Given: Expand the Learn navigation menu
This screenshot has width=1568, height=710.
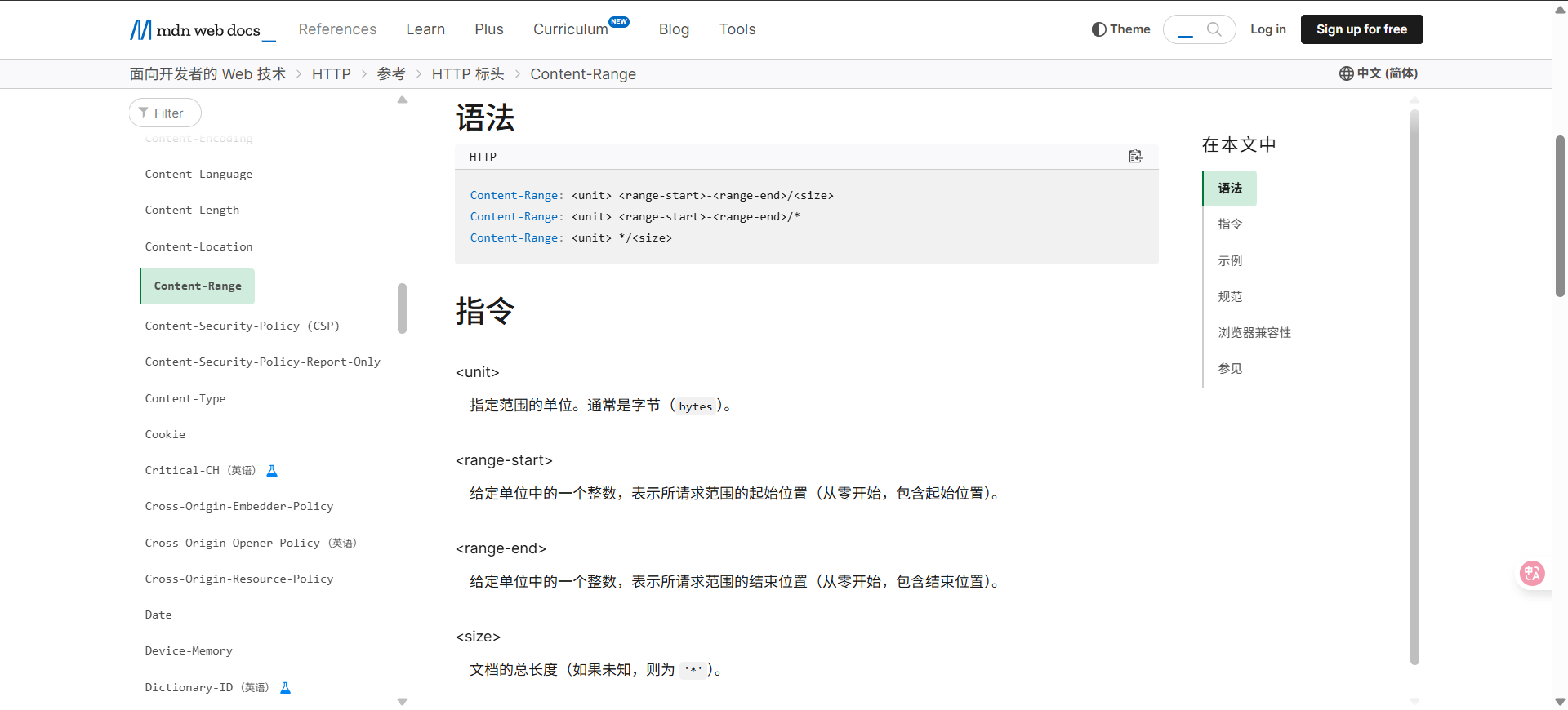Looking at the screenshot, I should [425, 29].
